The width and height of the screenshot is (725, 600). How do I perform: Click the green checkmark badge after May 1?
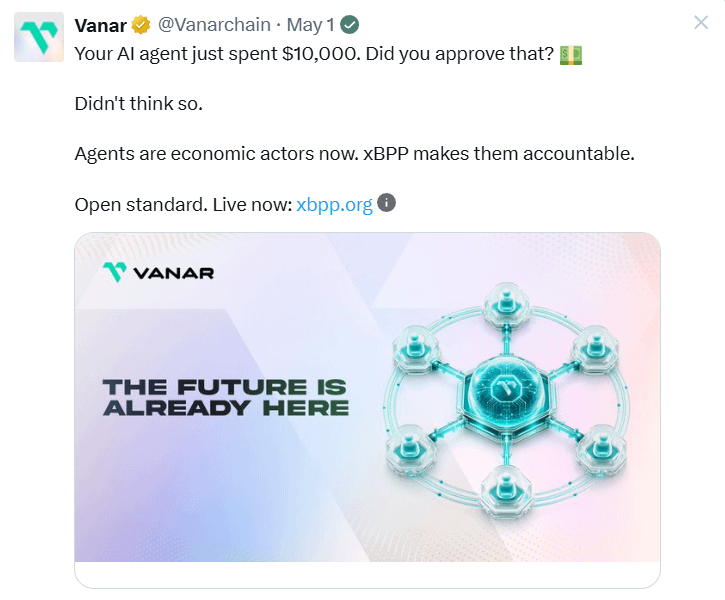(350, 25)
